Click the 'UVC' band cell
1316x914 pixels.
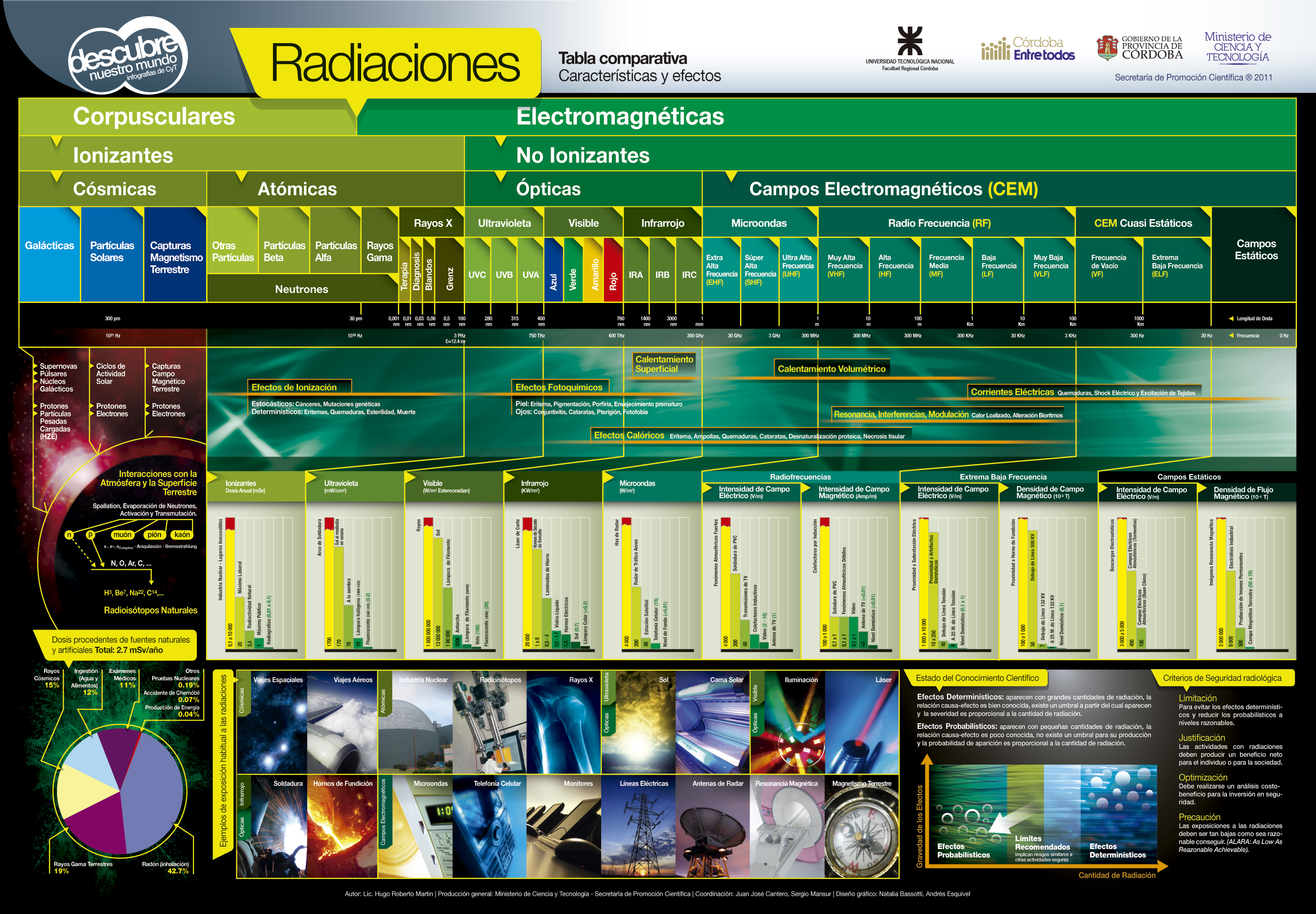click(477, 270)
